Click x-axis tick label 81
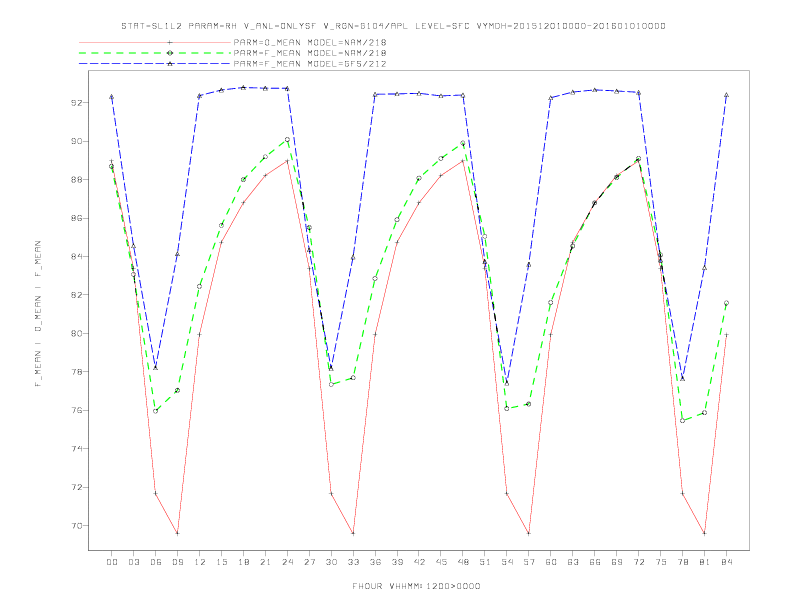792x612 pixels. click(x=705, y=562)
